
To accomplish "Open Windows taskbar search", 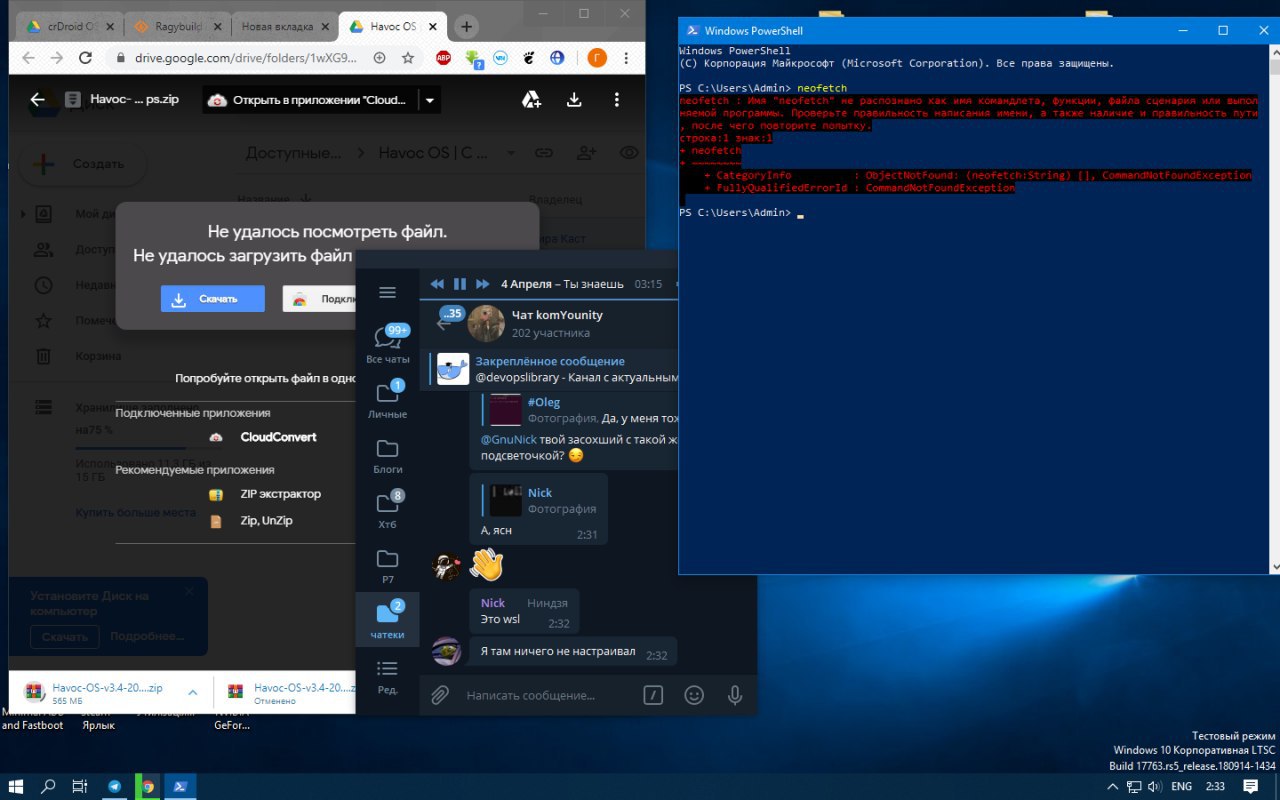I will tap(48, 786).
